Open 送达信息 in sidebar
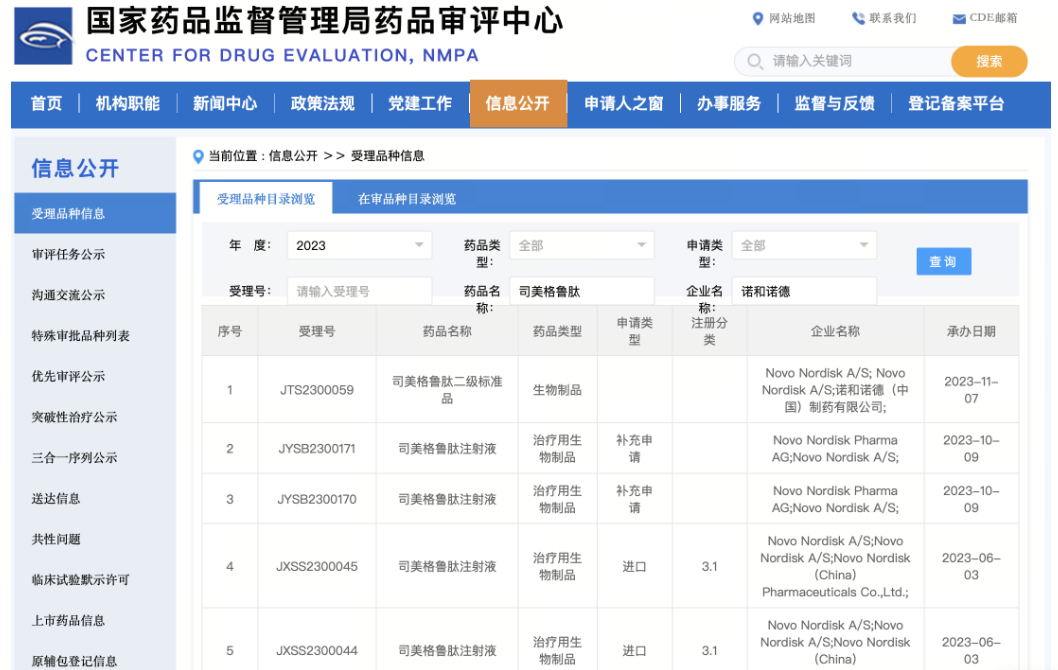Viewport: 1058px width, 670px height. pyautogui.click(x=56, y=498)
